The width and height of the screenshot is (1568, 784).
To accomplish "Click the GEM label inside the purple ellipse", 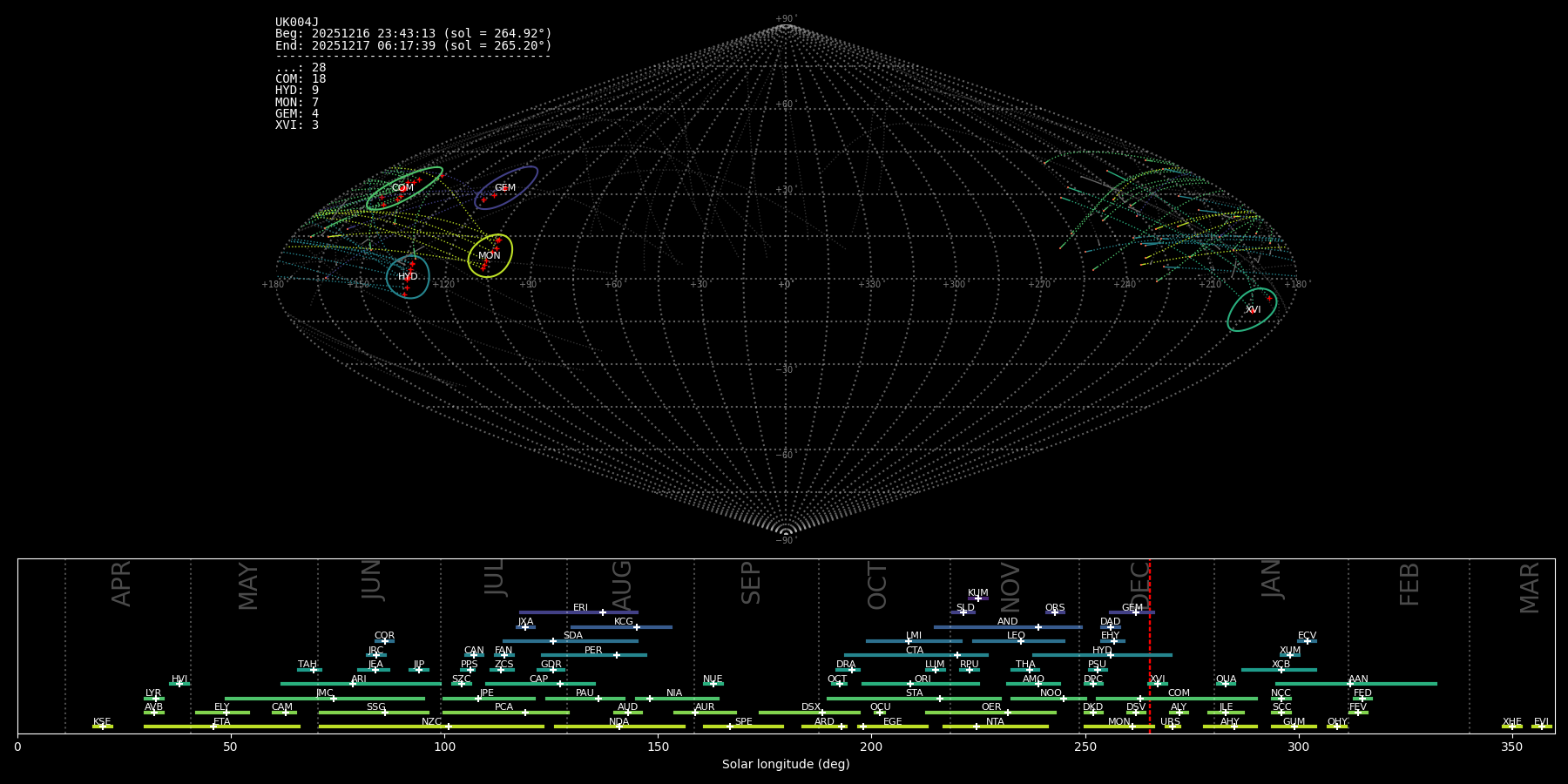I will (505, 188).
